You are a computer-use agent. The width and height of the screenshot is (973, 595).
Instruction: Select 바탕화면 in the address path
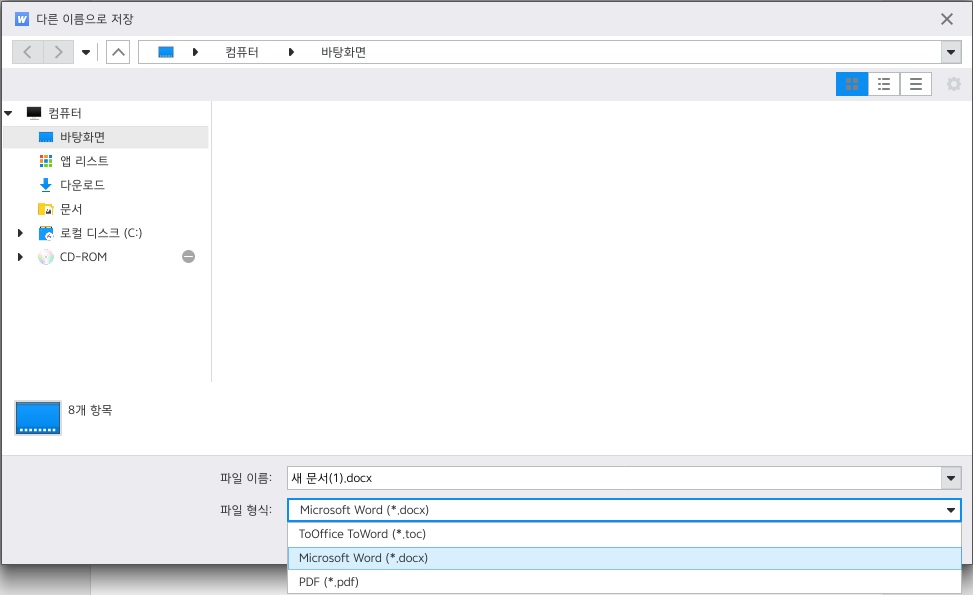click(343, 52)
